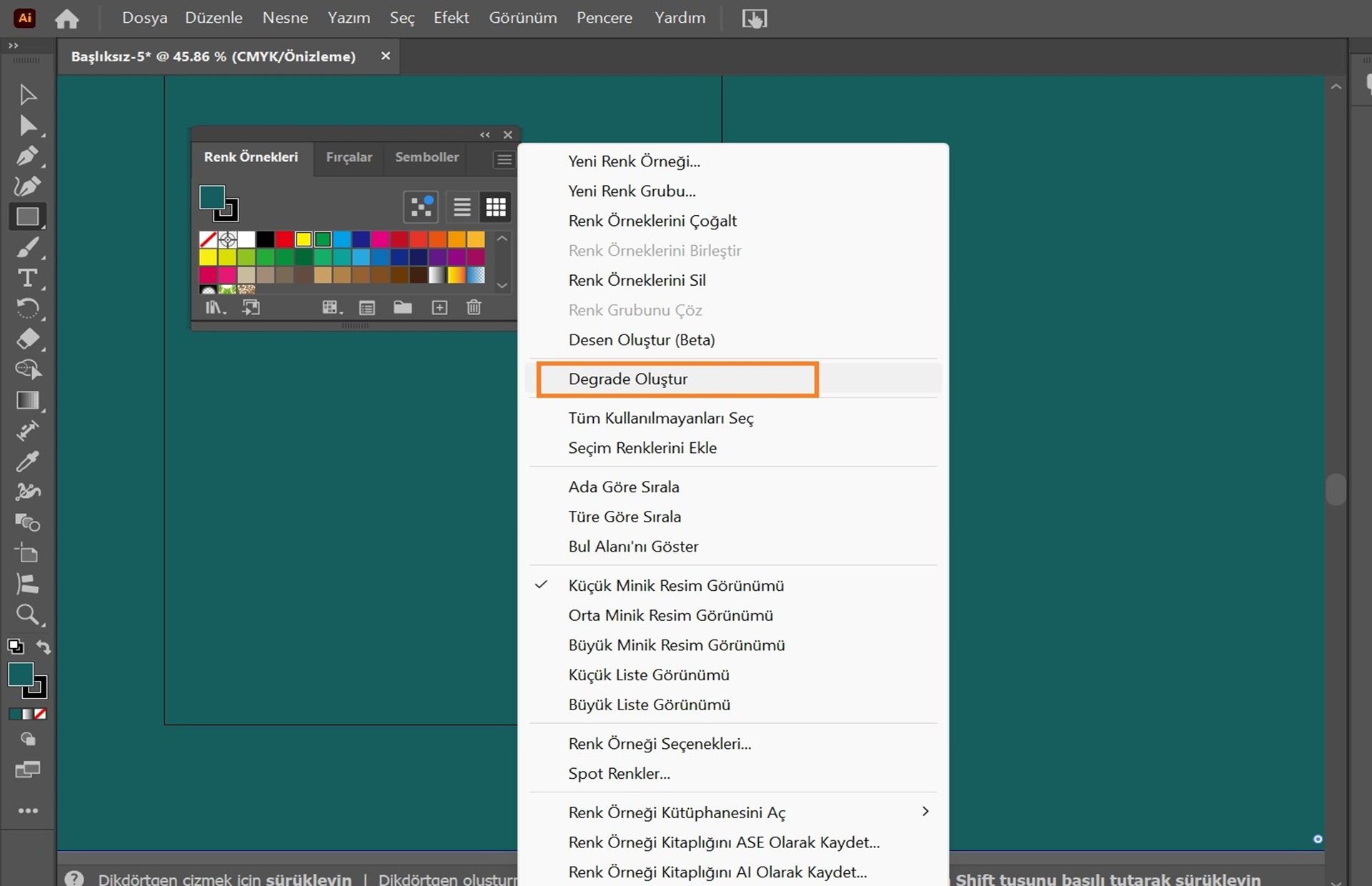Click the new swatch plus icon
This screenshot has height=886, width=1372.
pos(439,307)
